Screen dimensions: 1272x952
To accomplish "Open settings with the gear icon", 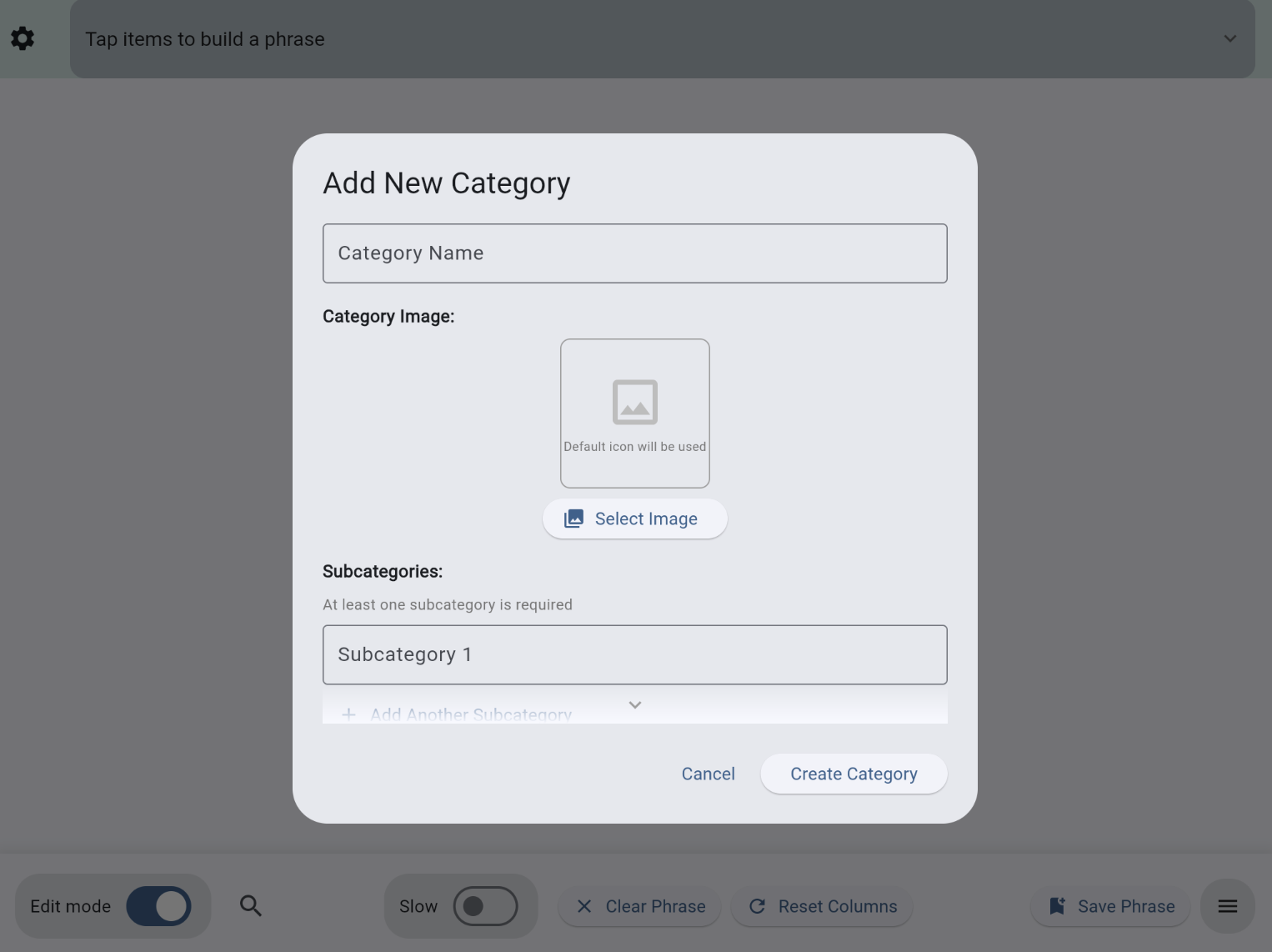I will 23,38.
